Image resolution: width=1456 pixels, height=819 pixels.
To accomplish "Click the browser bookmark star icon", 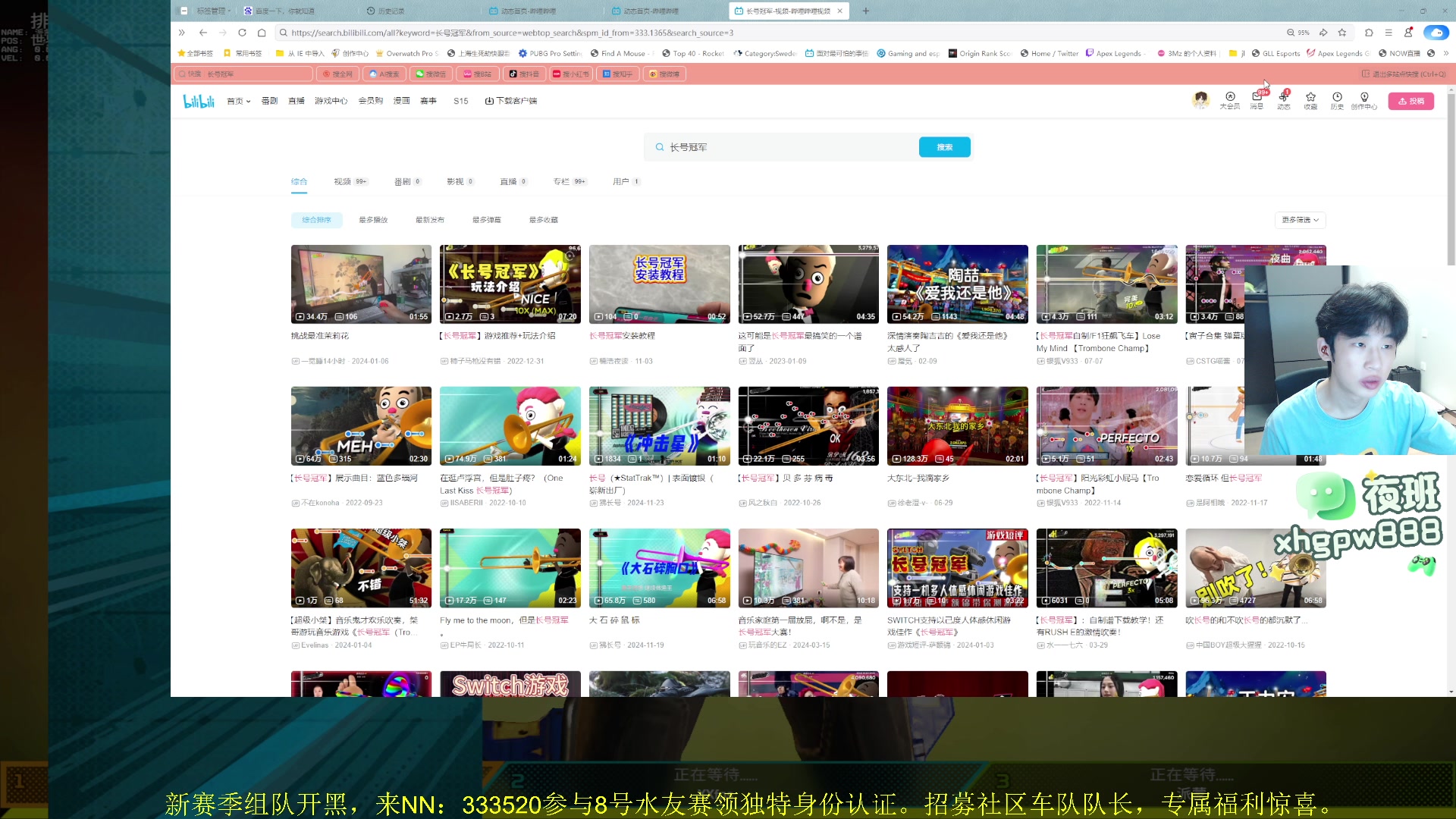I will click(x=1342, y=33).
